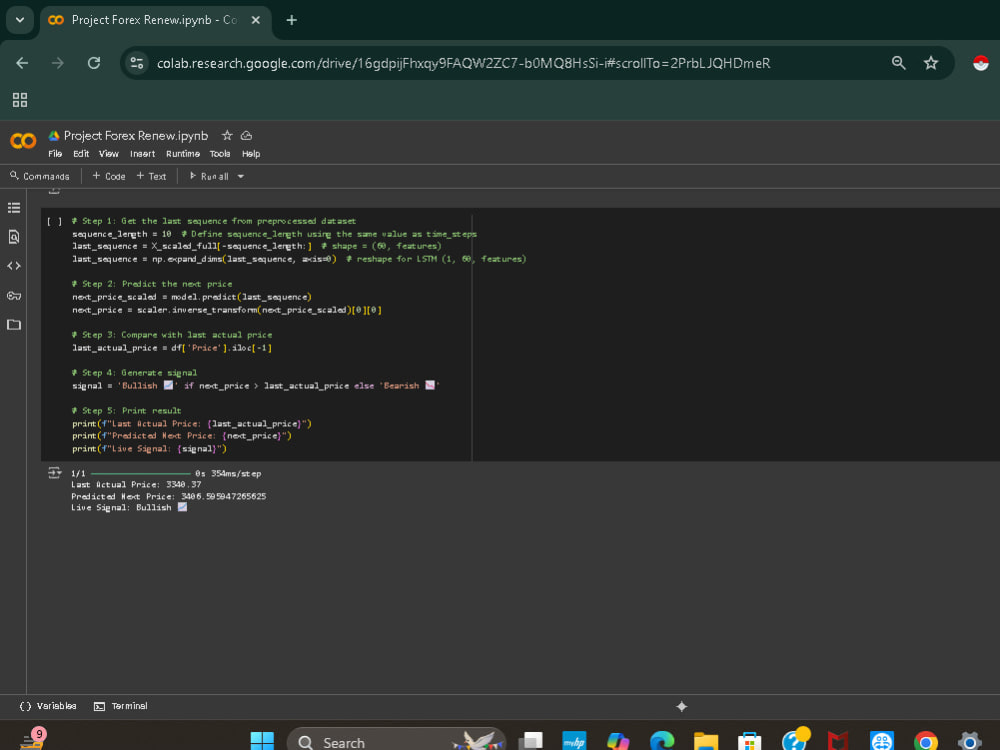1000x750 pixels.
Task: Open the Terminal panel
Action: click(x=121, y=706)
